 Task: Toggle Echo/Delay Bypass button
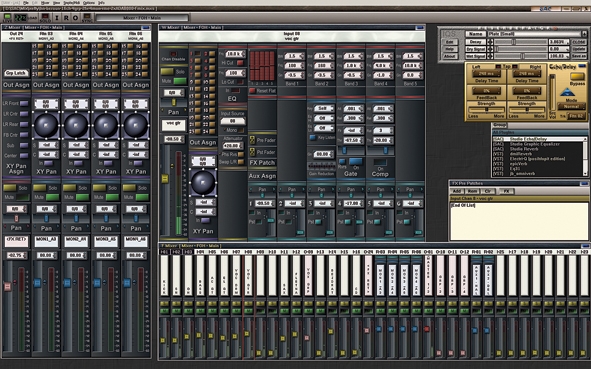(x=577, y=76)
